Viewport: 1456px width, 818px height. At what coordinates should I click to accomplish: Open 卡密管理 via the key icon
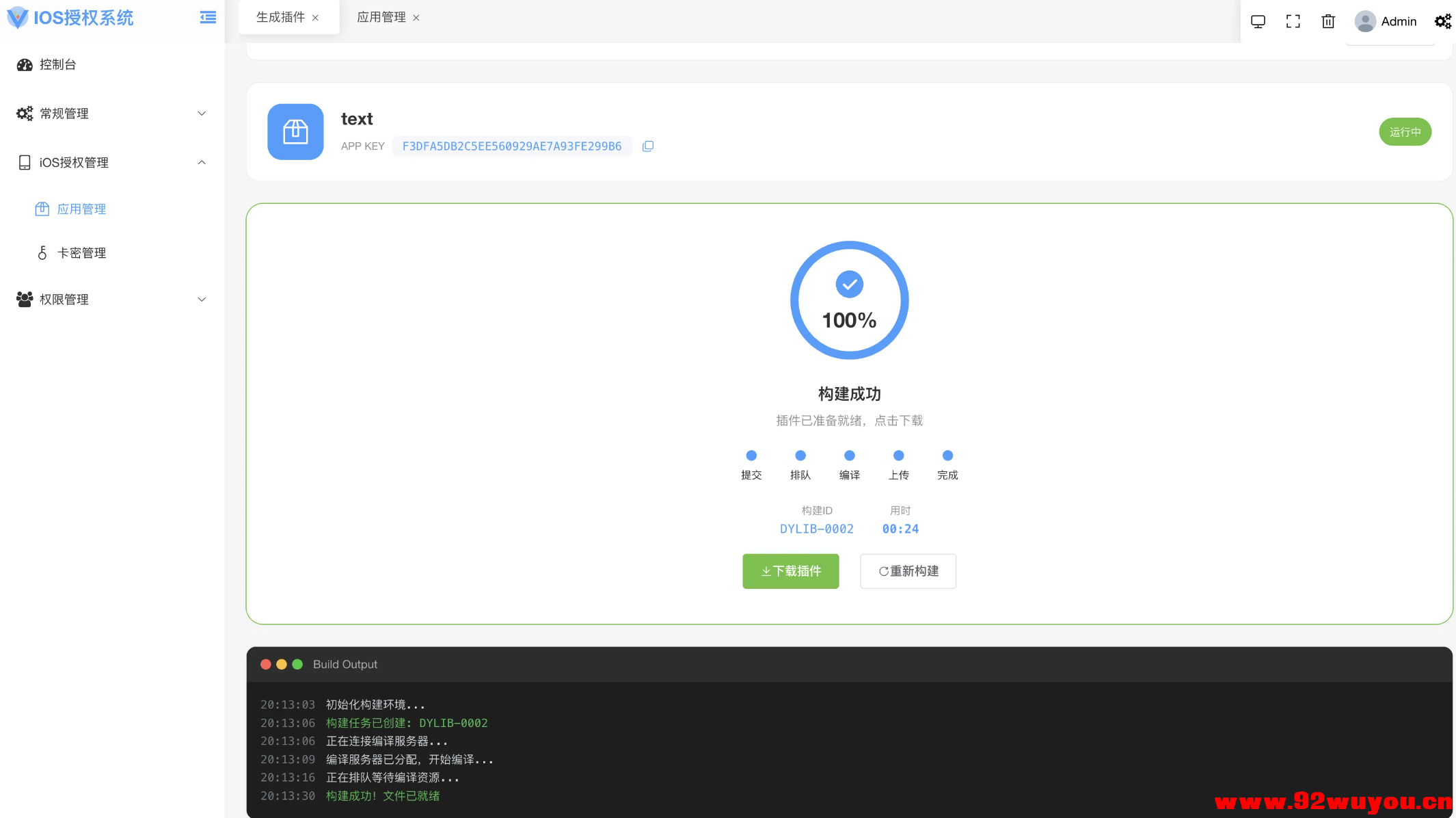pos(42,252)
